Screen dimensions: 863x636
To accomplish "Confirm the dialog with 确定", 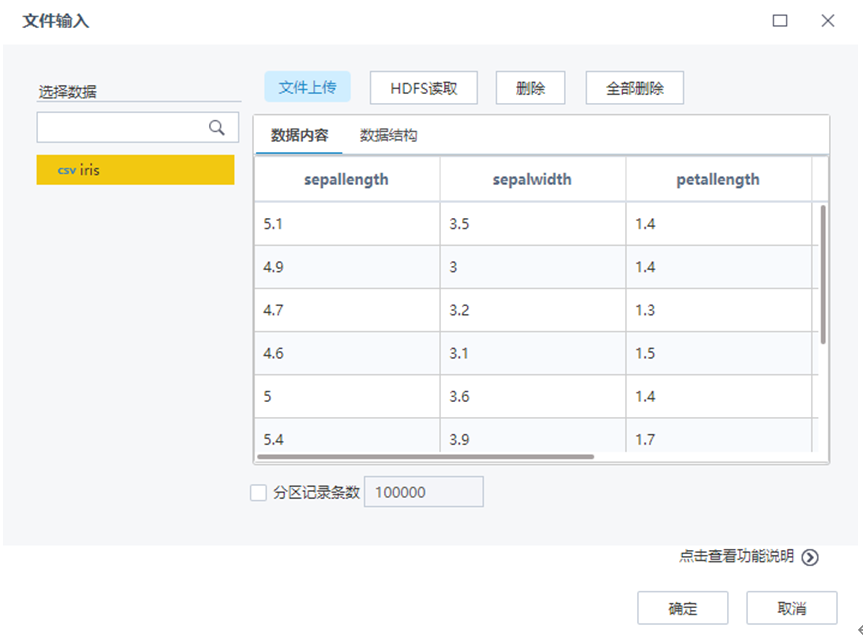I will (x=682, y=607).
